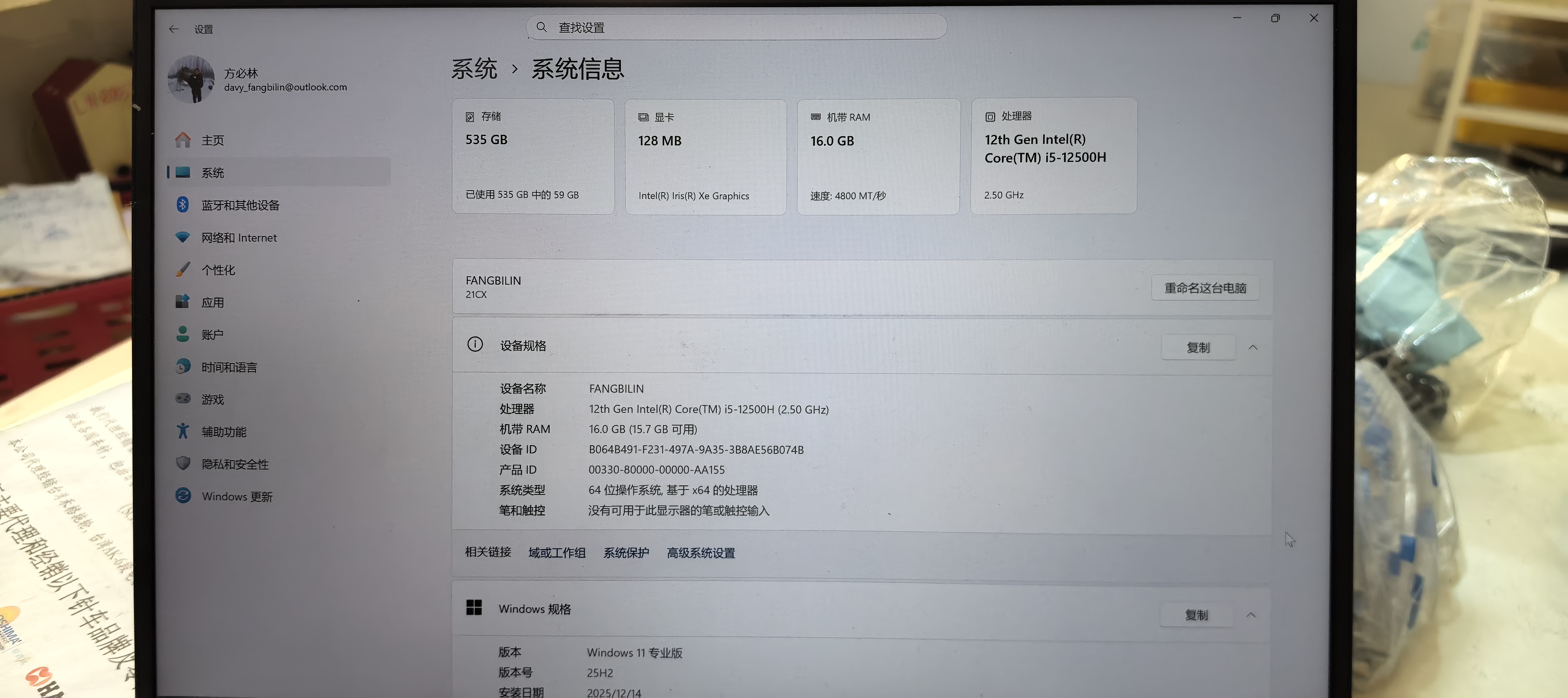Screen dimensions: 1568x698
Task: Open Apps (应用) settings icon
Action: click(183, 302)
